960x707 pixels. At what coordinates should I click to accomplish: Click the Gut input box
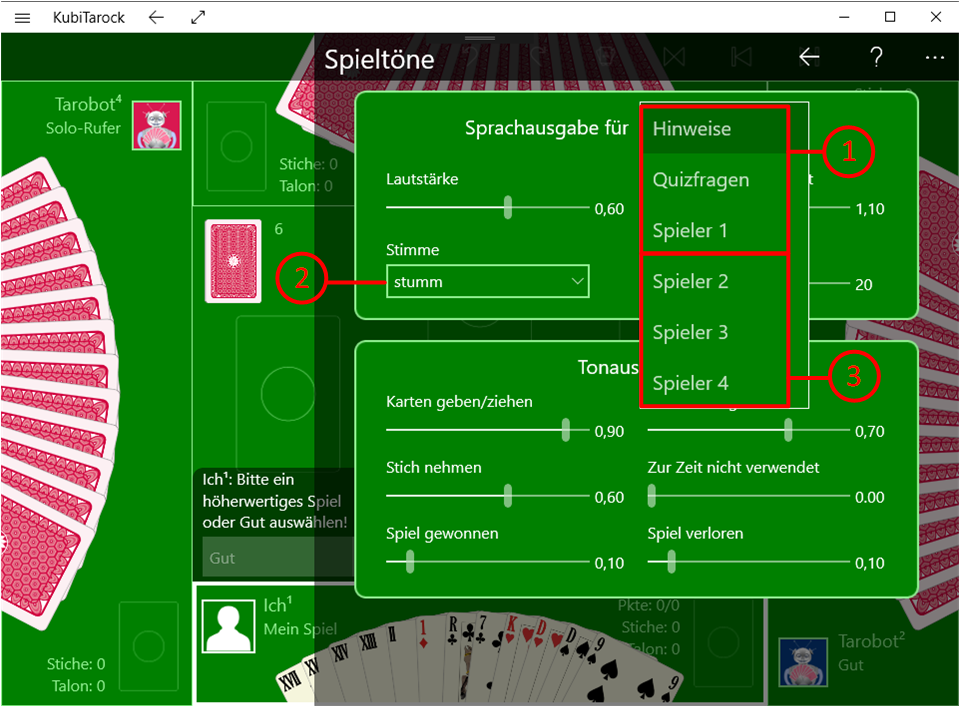275,558
